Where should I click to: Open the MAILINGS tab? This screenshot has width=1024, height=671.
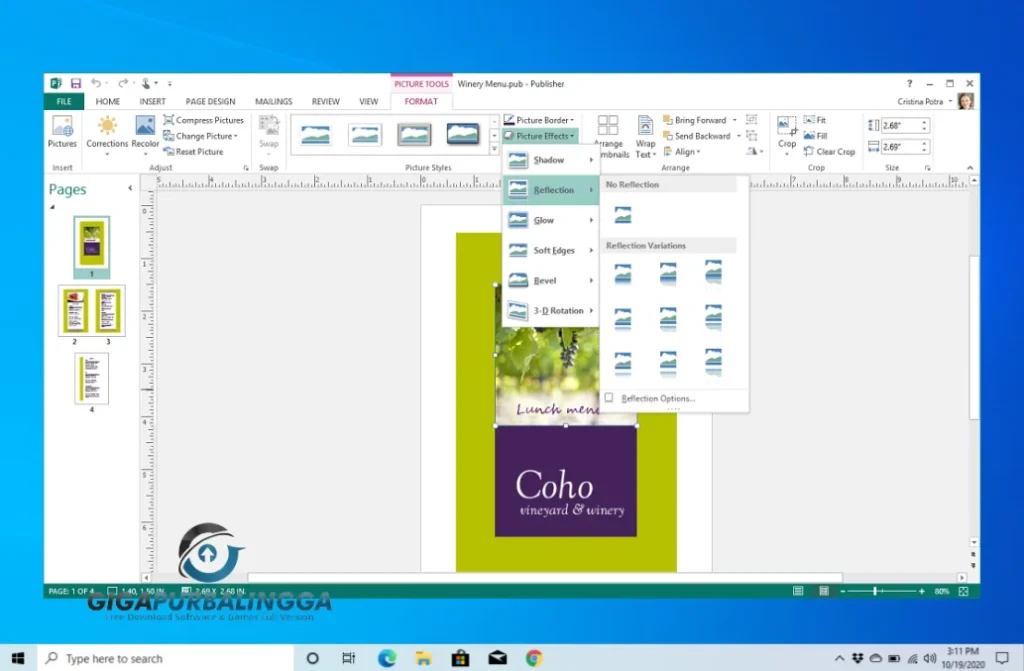(x=273, y=101)
